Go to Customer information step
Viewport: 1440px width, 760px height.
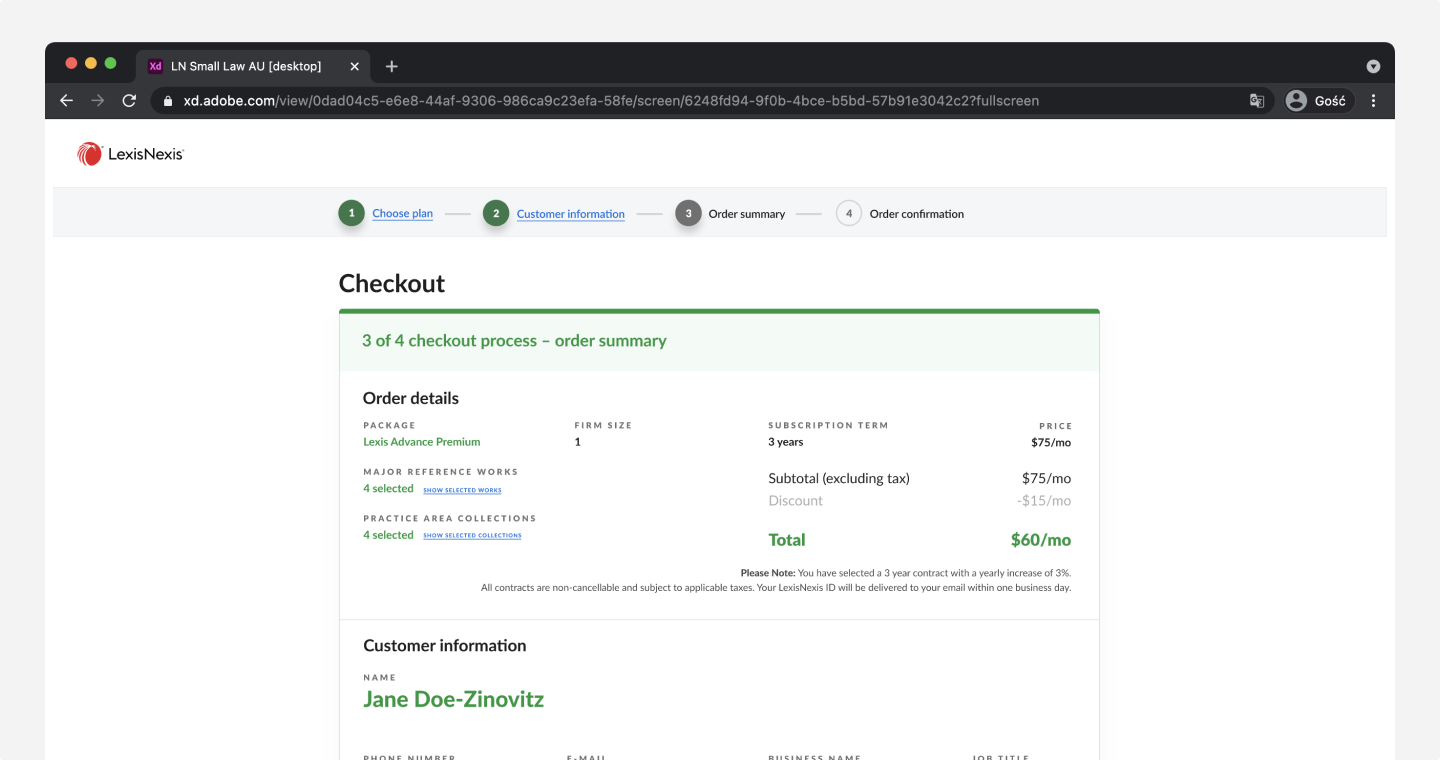pos(570,214)
